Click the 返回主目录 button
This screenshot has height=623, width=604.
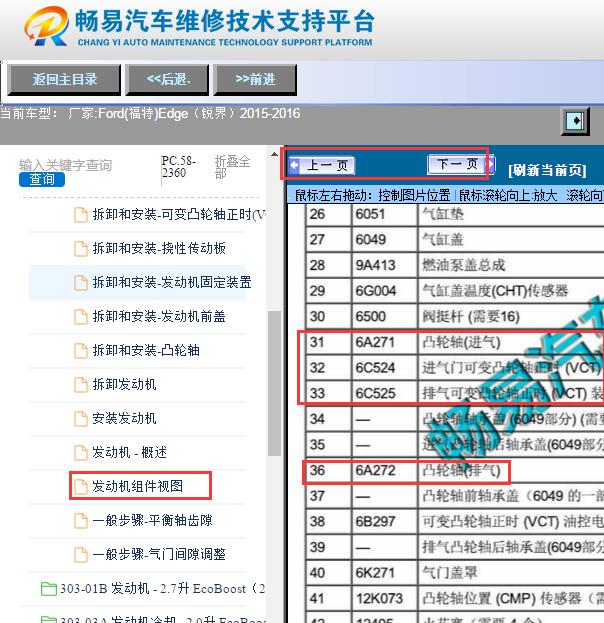(64, 79)
